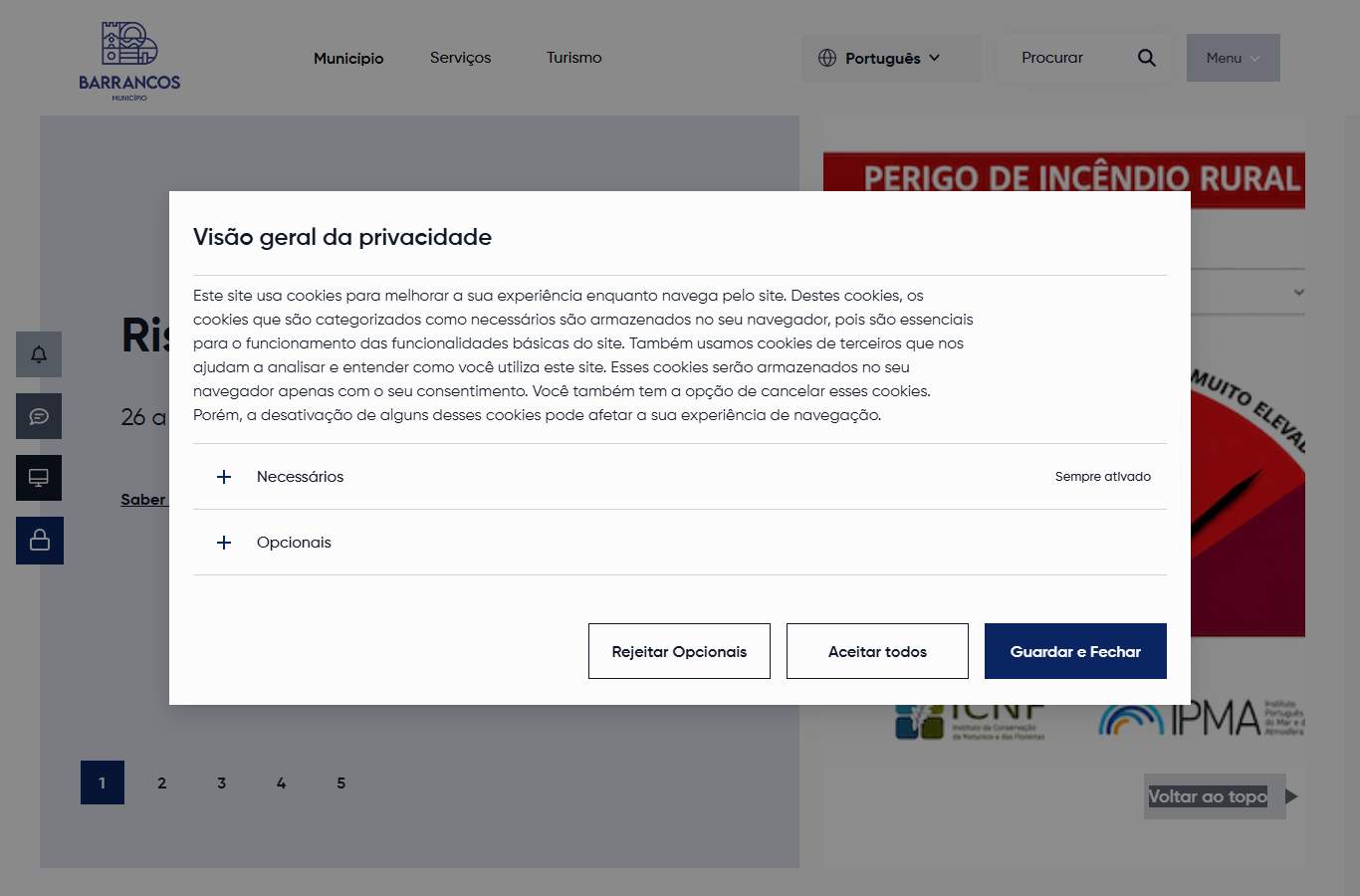
Task: Click the magnifying glass search icon
Action: click(x=1147, y=58)
